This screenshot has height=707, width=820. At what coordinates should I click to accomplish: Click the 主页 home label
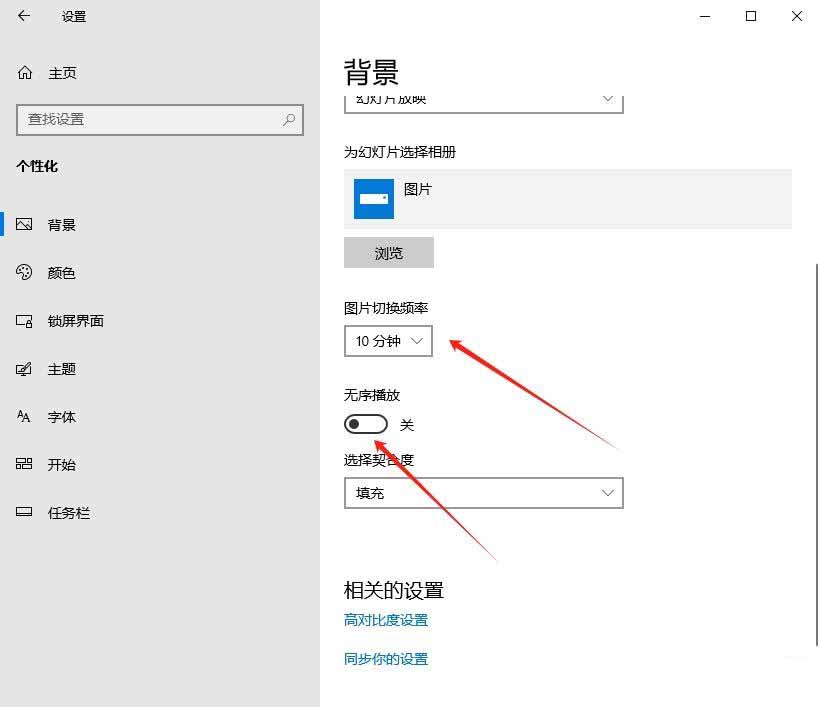pyautogui.click(x=62, y=73)
